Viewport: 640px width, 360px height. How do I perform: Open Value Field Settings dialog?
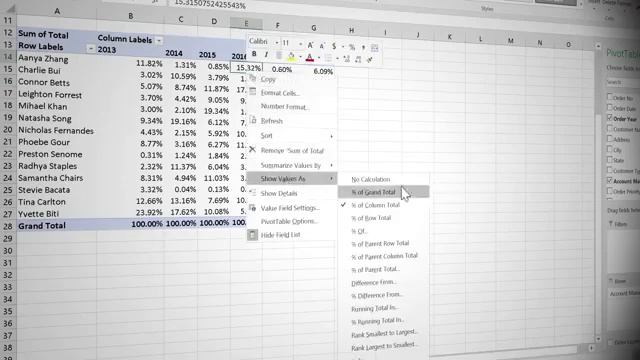tap(291, 208)
